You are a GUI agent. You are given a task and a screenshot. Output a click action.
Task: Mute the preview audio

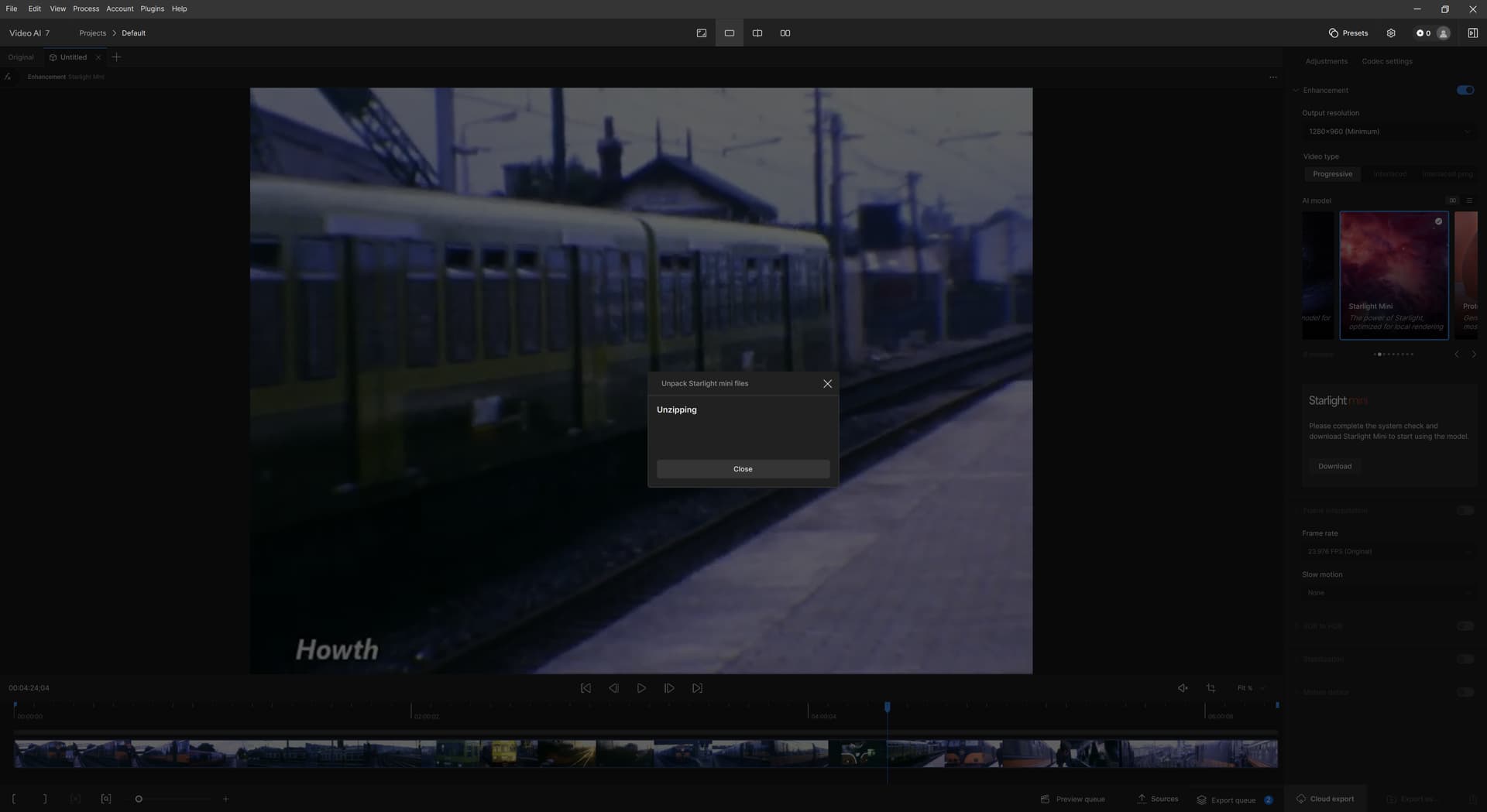(x=1183, y=688)
